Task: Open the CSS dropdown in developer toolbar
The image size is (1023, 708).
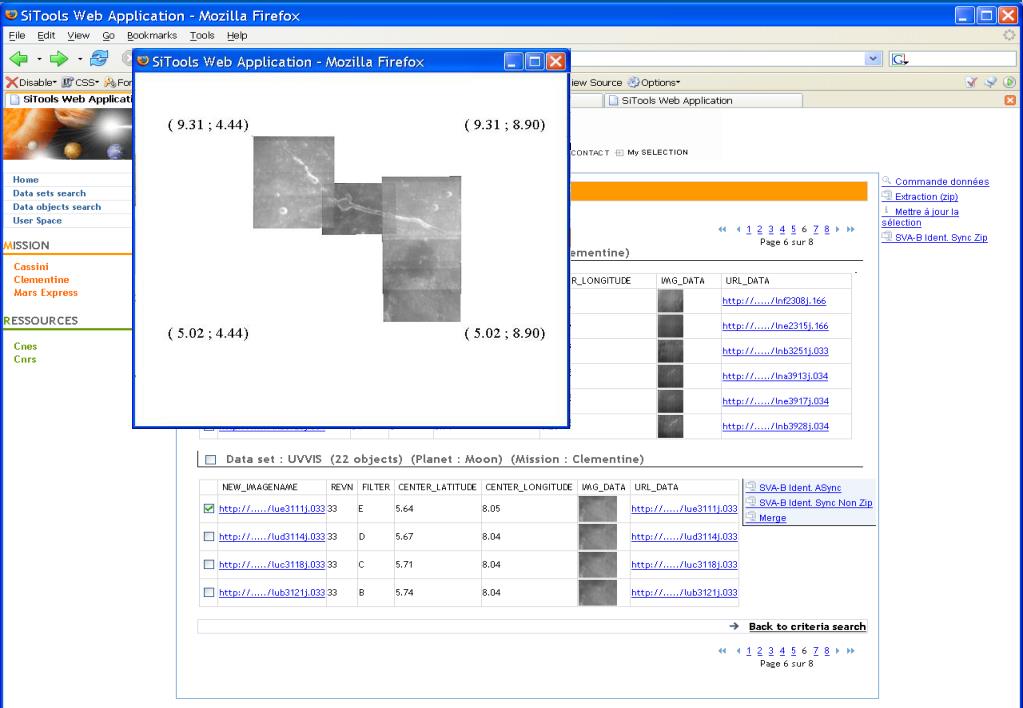Action: (x=81, y=82)
